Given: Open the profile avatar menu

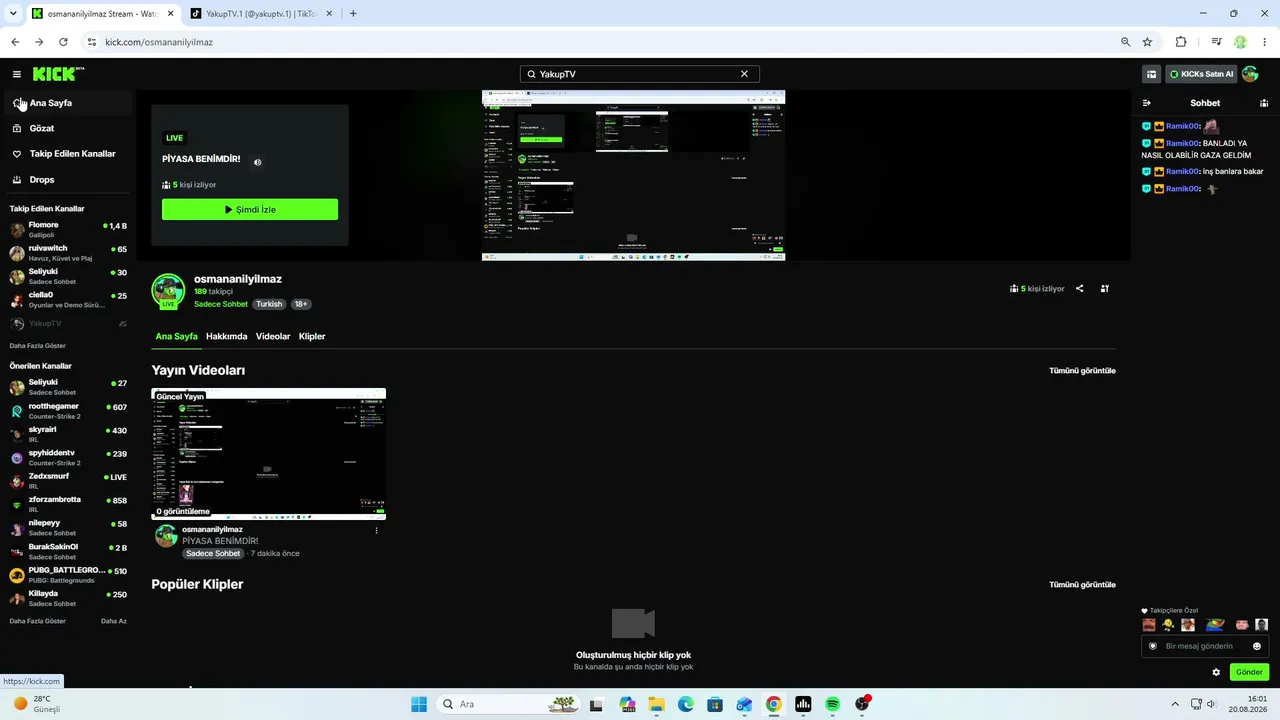Looking at the screenshot, I should 1250,74.
